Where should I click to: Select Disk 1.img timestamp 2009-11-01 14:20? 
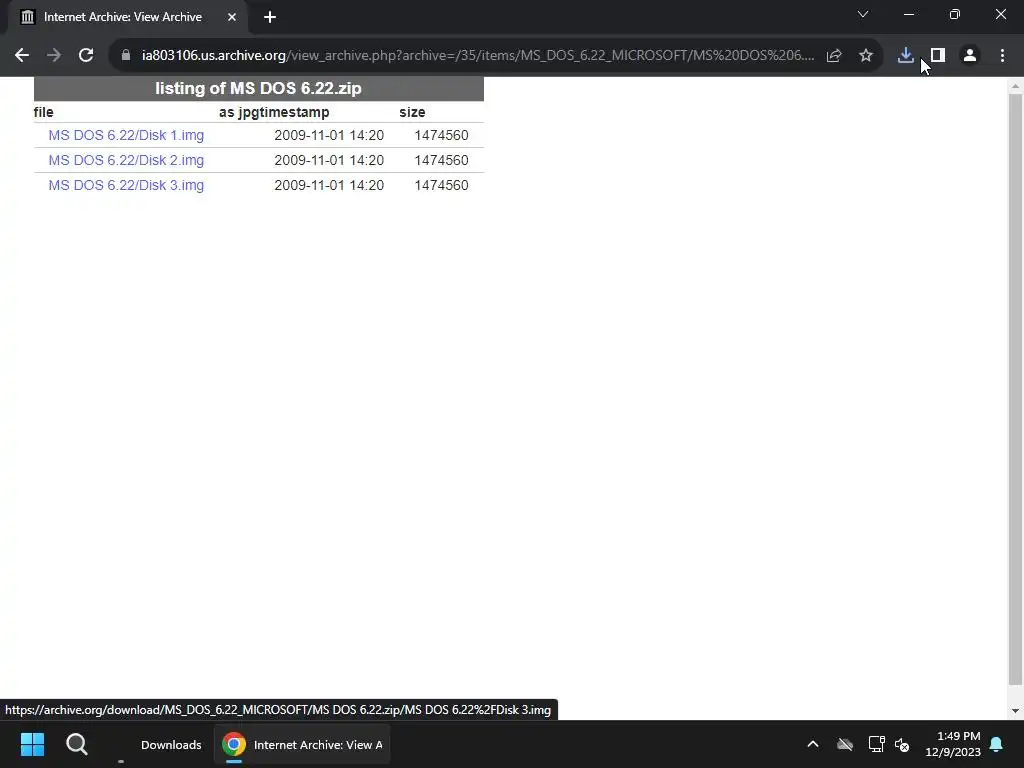(329, 135)
